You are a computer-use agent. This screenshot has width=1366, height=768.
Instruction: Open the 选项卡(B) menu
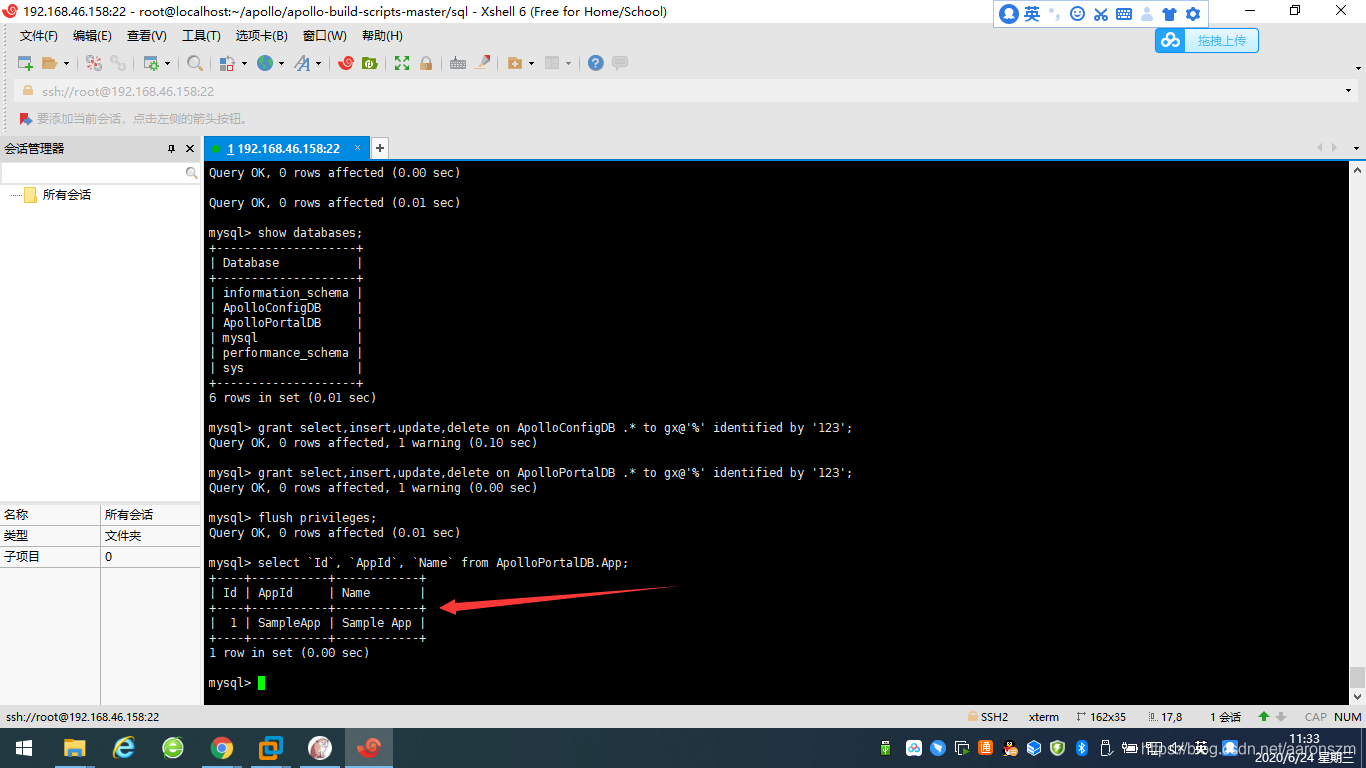point(262,36)
